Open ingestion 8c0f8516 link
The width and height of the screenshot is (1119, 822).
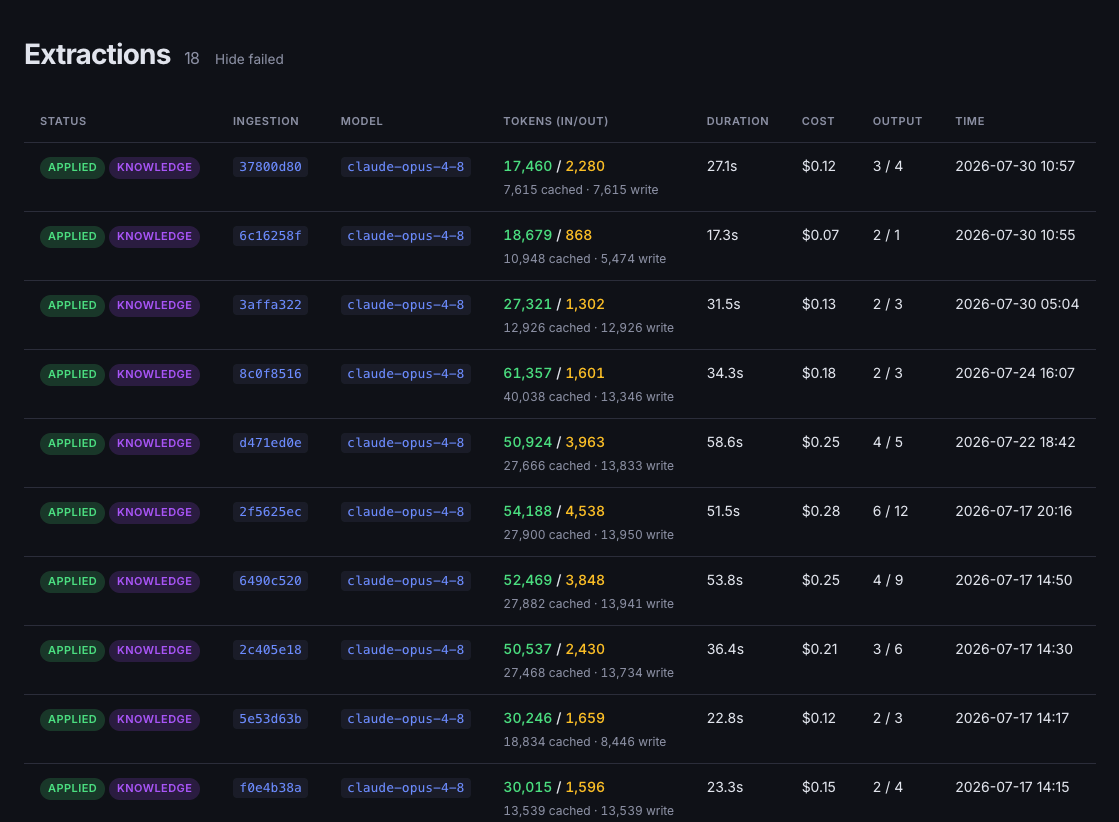pyautogui.click(x=270, y=374)
